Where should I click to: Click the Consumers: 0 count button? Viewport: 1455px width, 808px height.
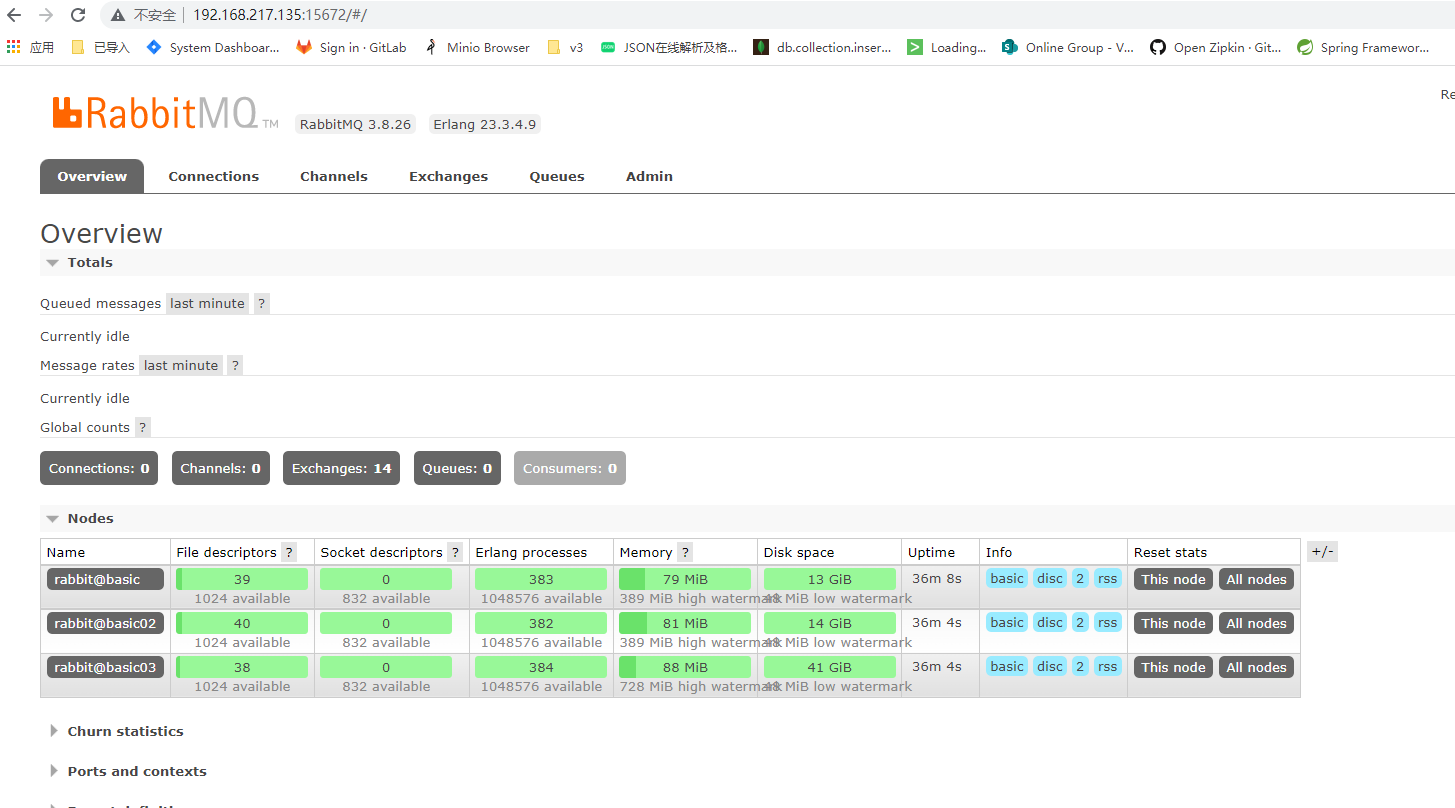(x=570, y=468)
